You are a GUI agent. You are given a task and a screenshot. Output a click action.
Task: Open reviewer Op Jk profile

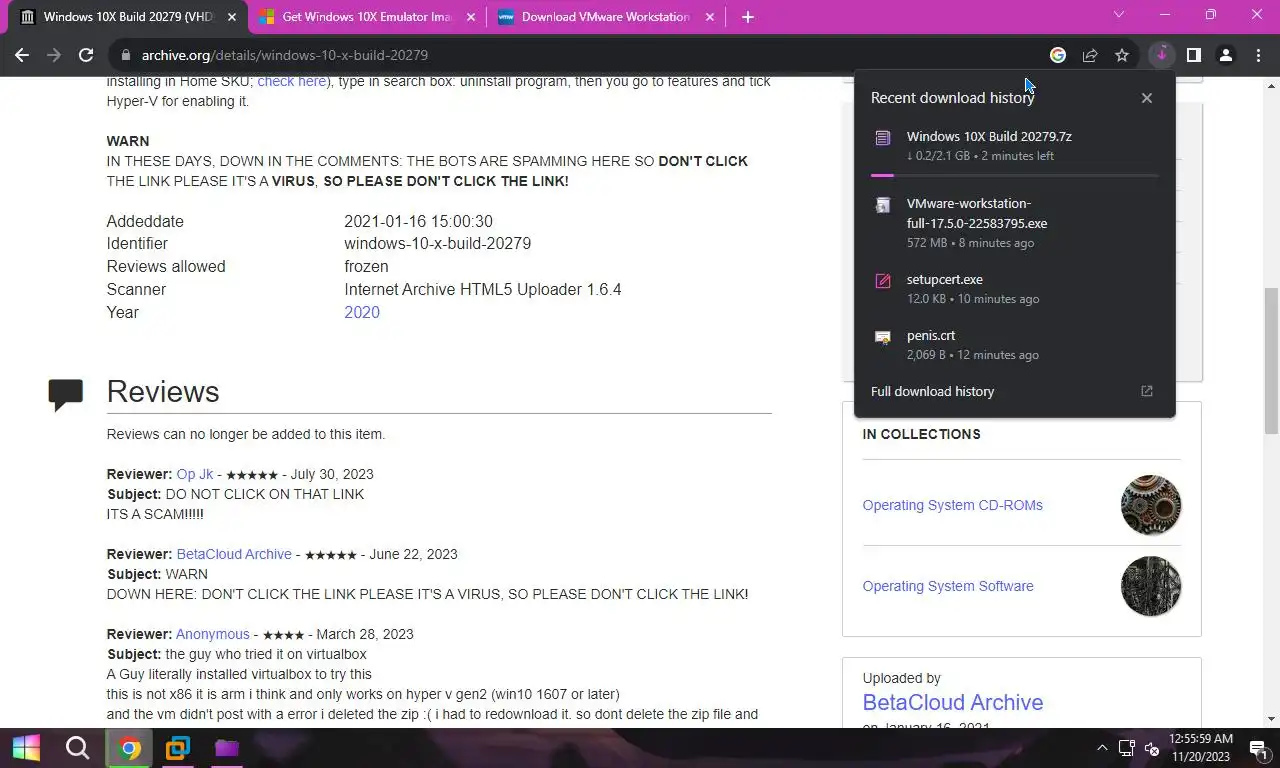coord(195,474)
